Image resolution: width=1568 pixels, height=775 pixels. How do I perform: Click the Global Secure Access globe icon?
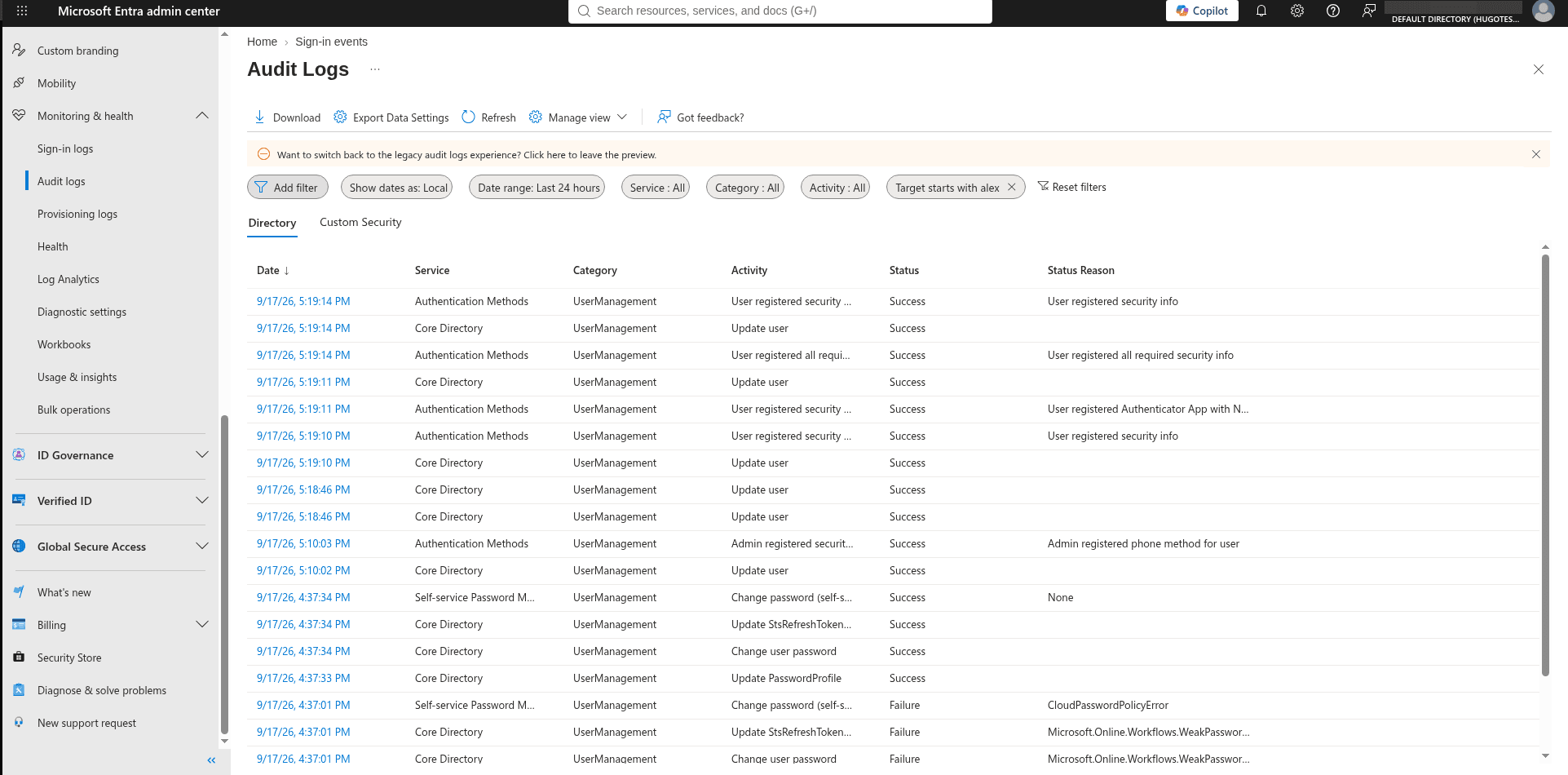tap(19, 547)
